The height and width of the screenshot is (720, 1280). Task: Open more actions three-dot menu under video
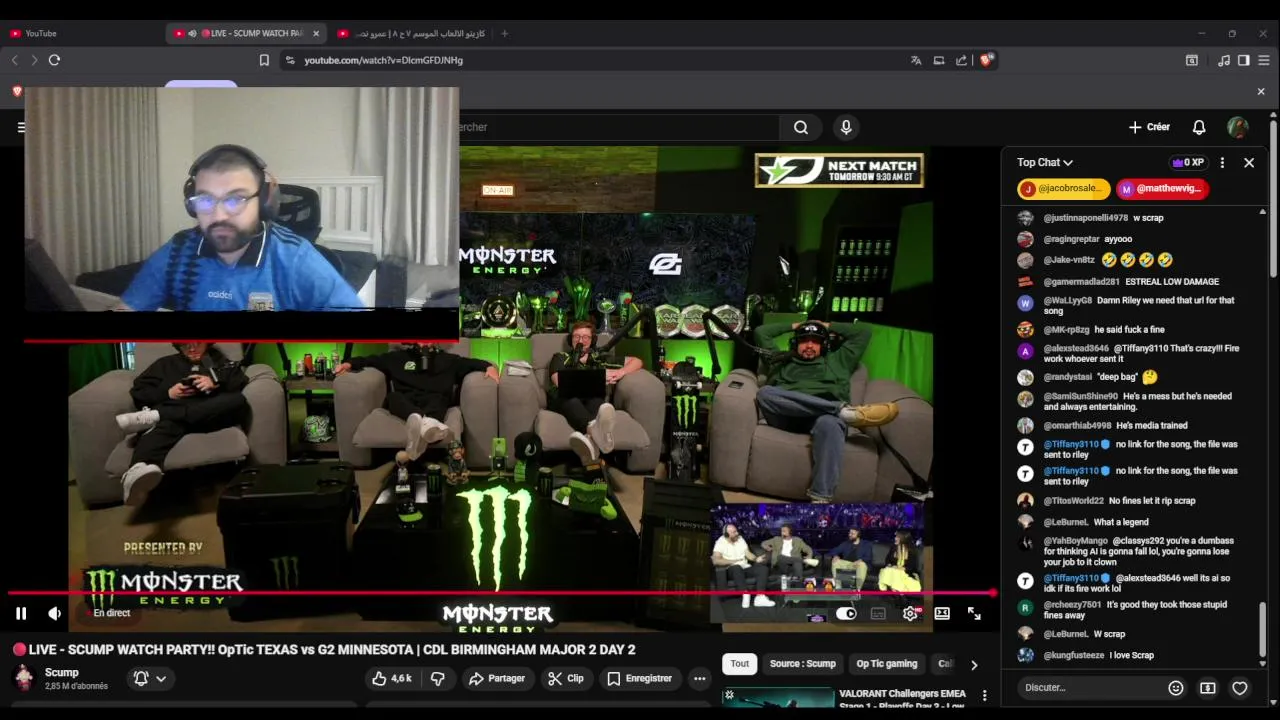pos(700,678)
